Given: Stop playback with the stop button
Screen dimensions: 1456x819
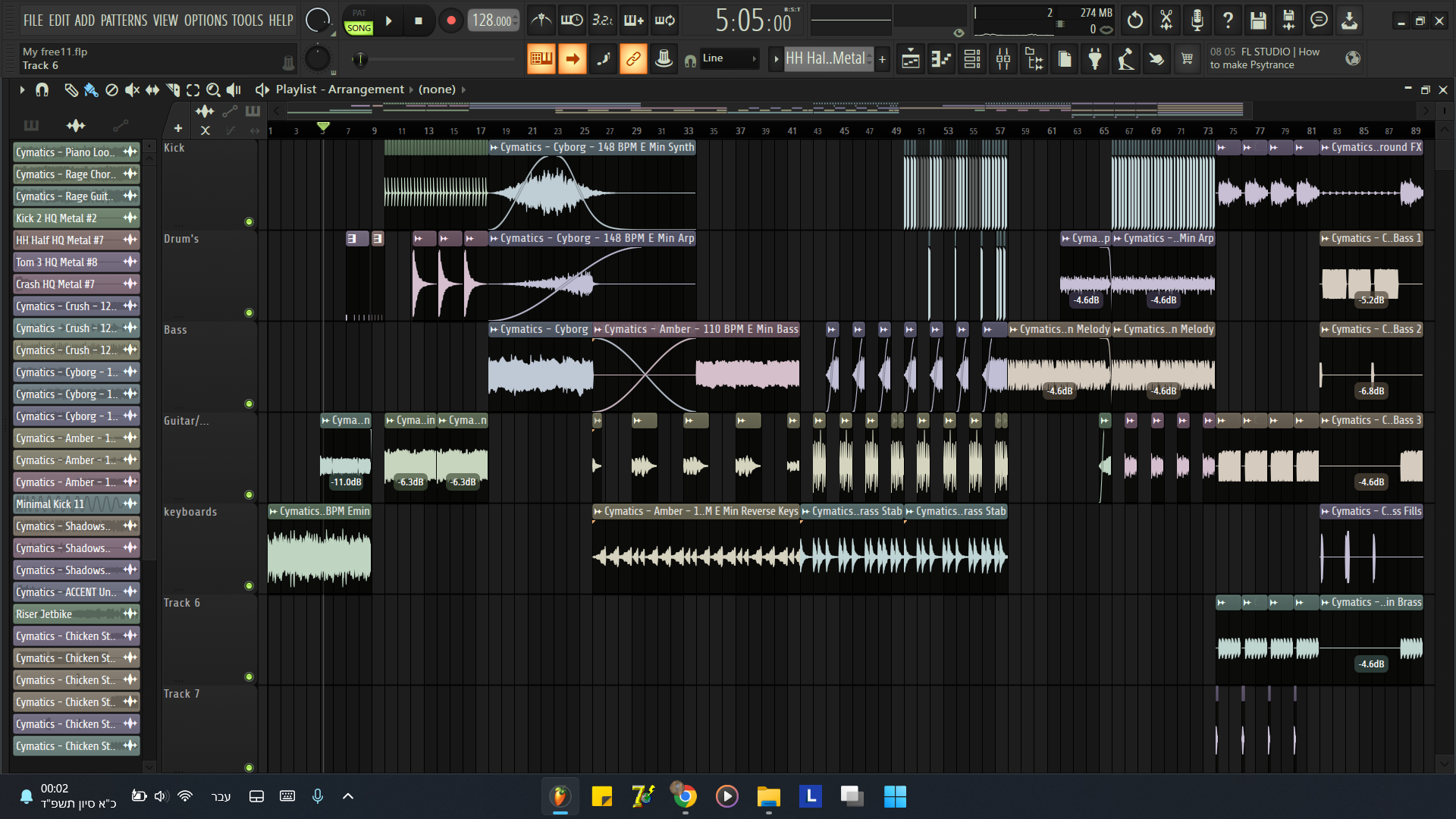Looking at the screenshot, I should click(419, 20).
